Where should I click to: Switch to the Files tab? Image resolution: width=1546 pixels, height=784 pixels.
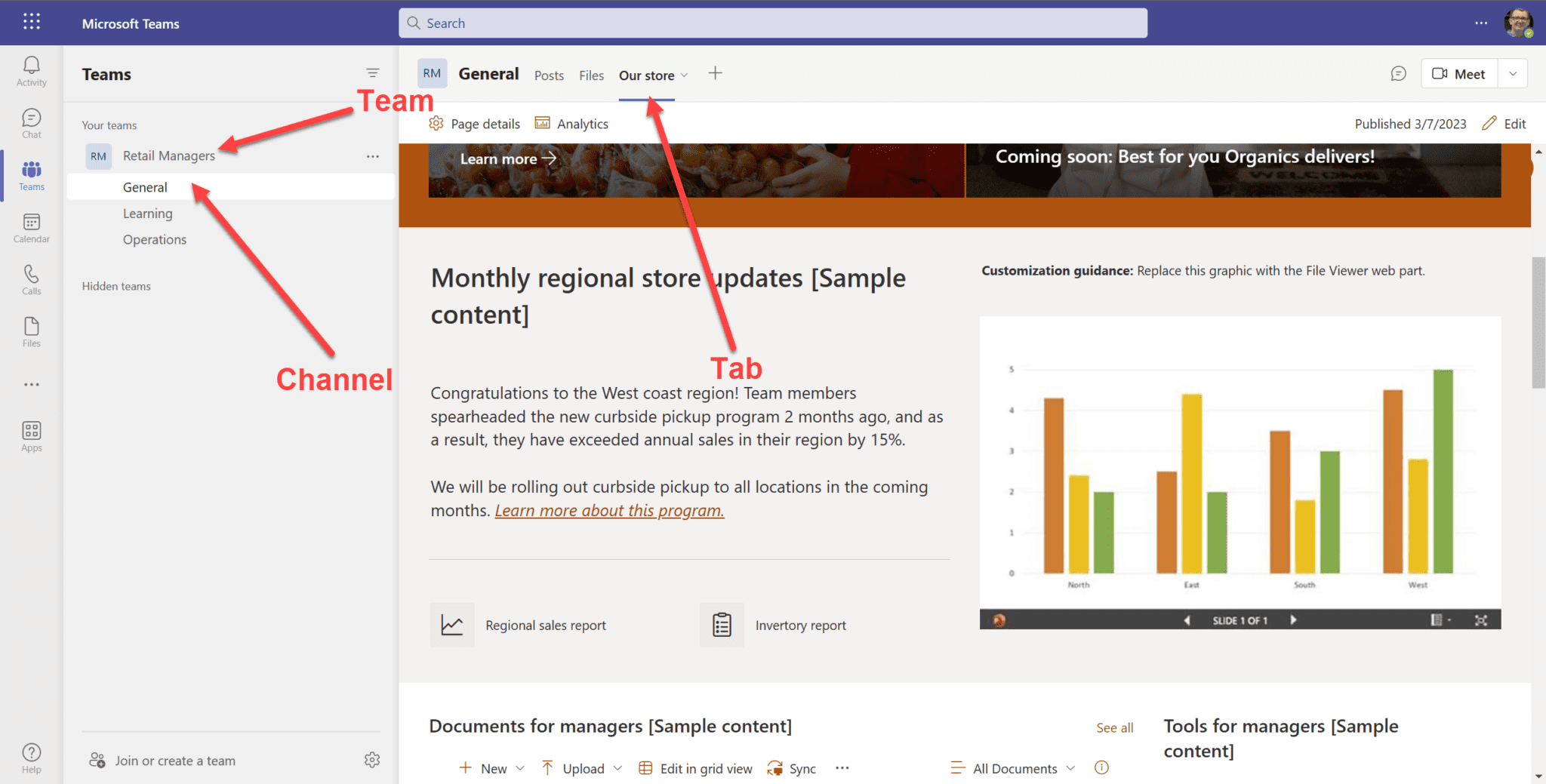(x=591, y=75)
